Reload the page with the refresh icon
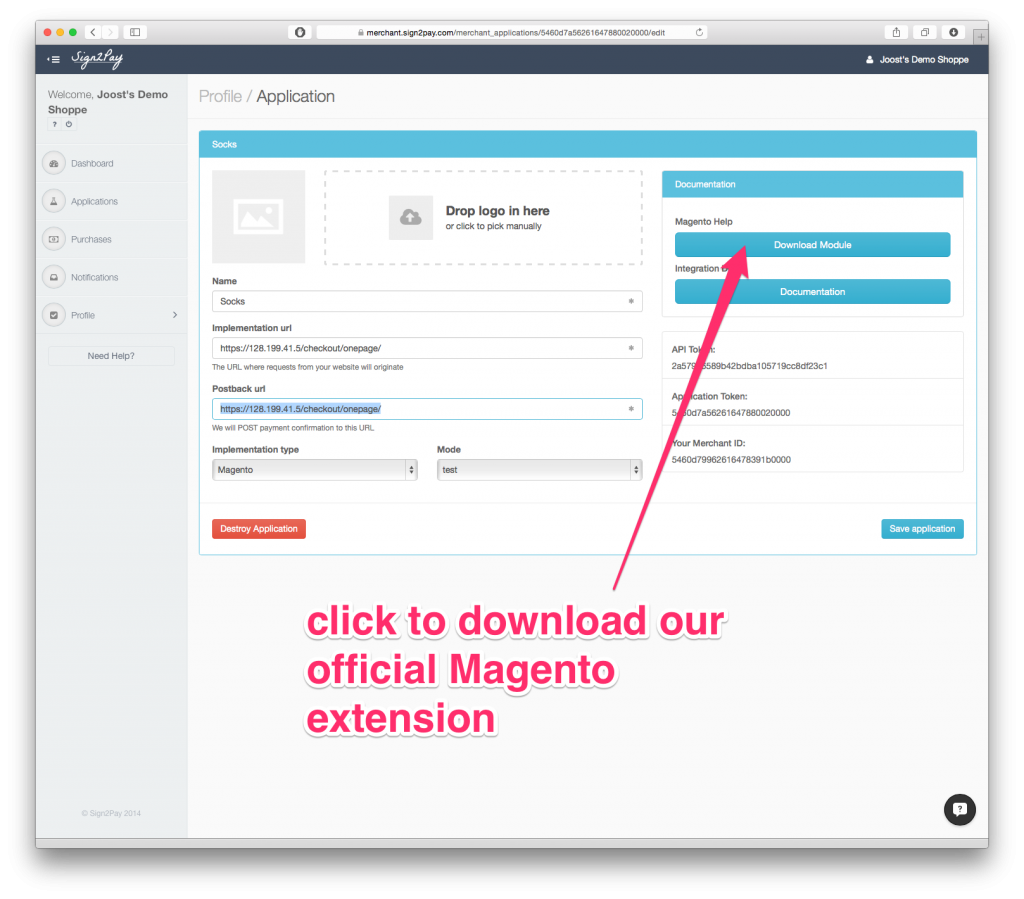The image size is (1024, 899). pyautogui.click(x=699, y=32)
